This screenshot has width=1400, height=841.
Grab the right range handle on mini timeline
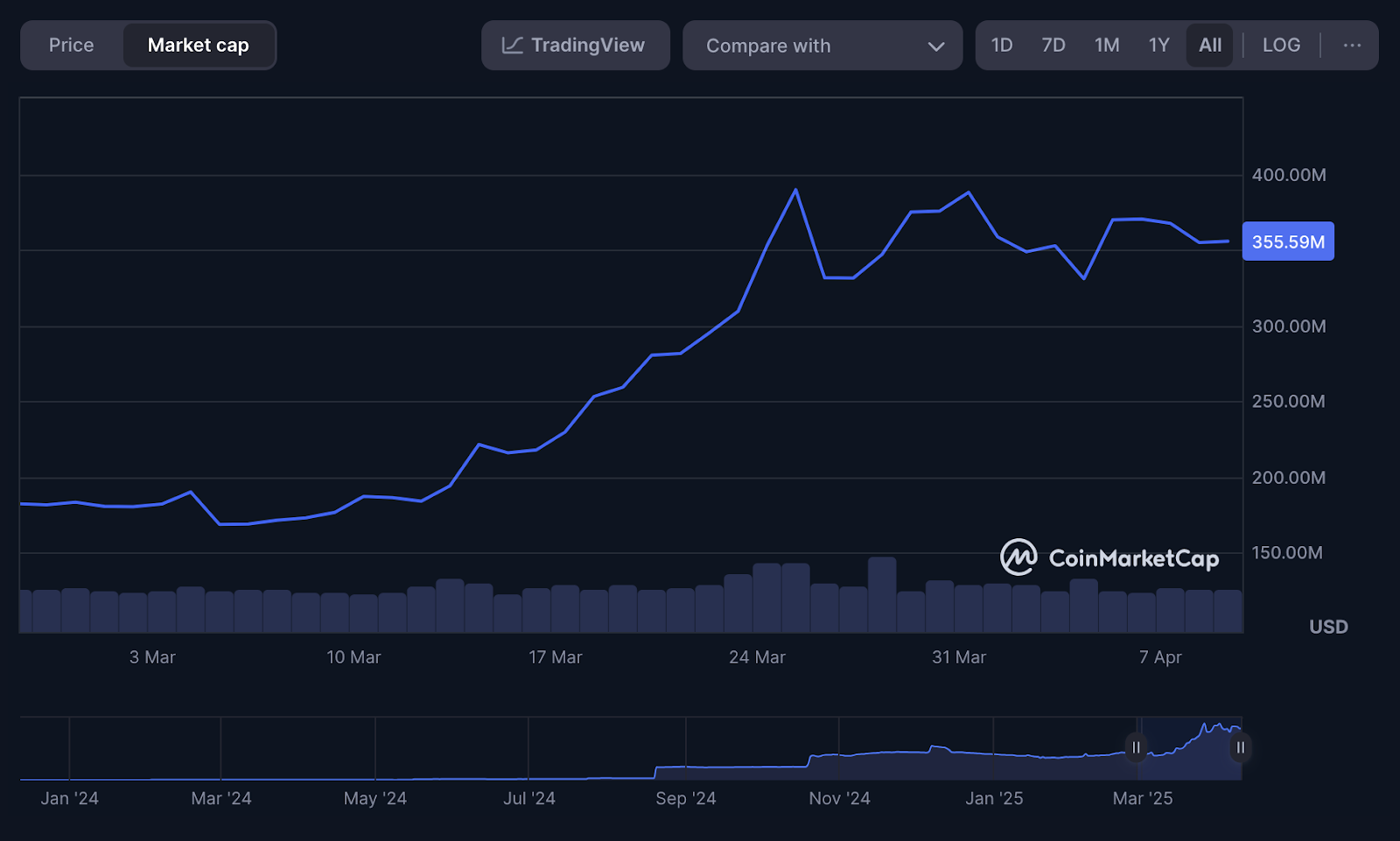1240,747
